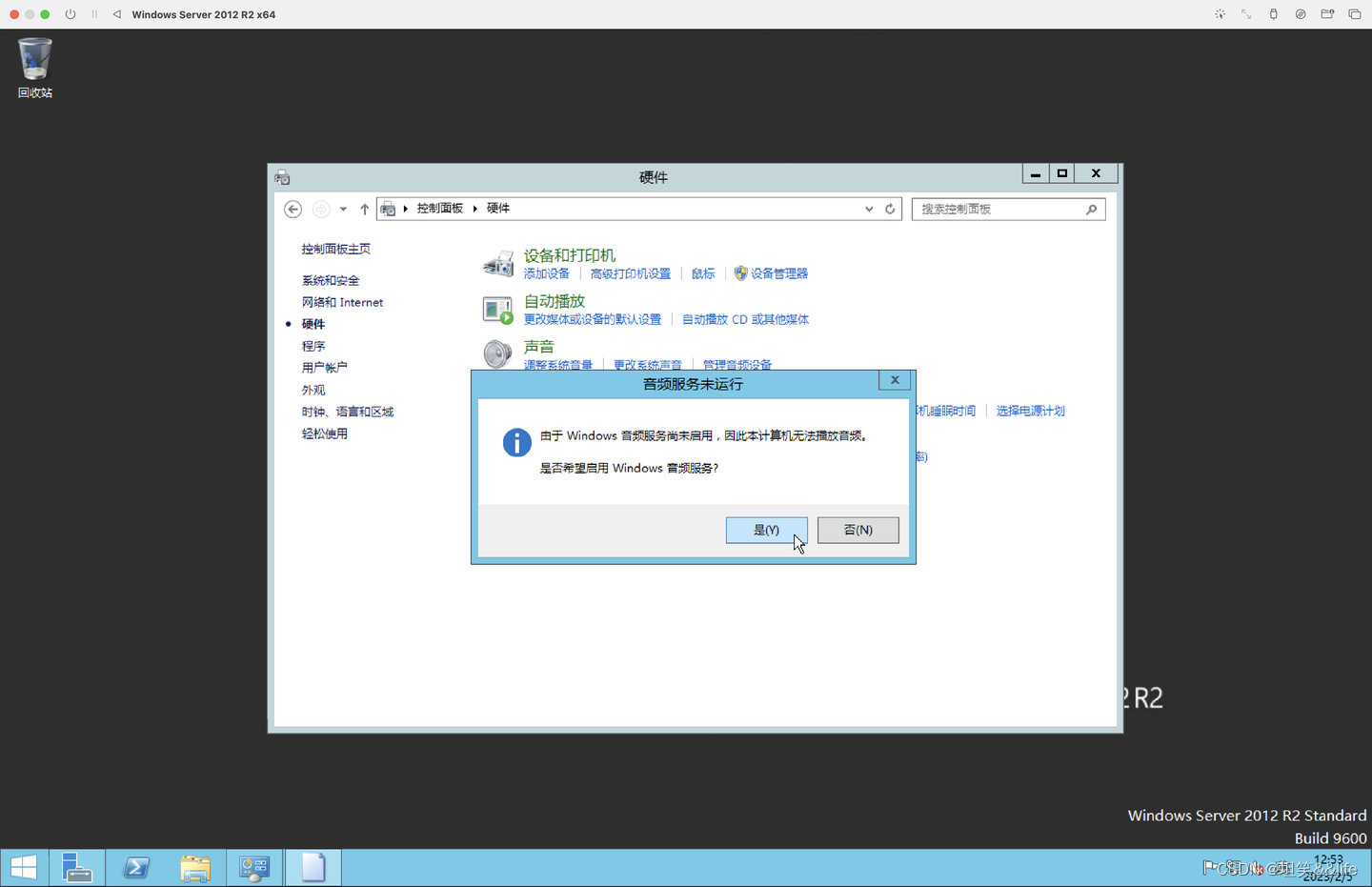Click No (否) in the audio service dialog

point(857,530)
